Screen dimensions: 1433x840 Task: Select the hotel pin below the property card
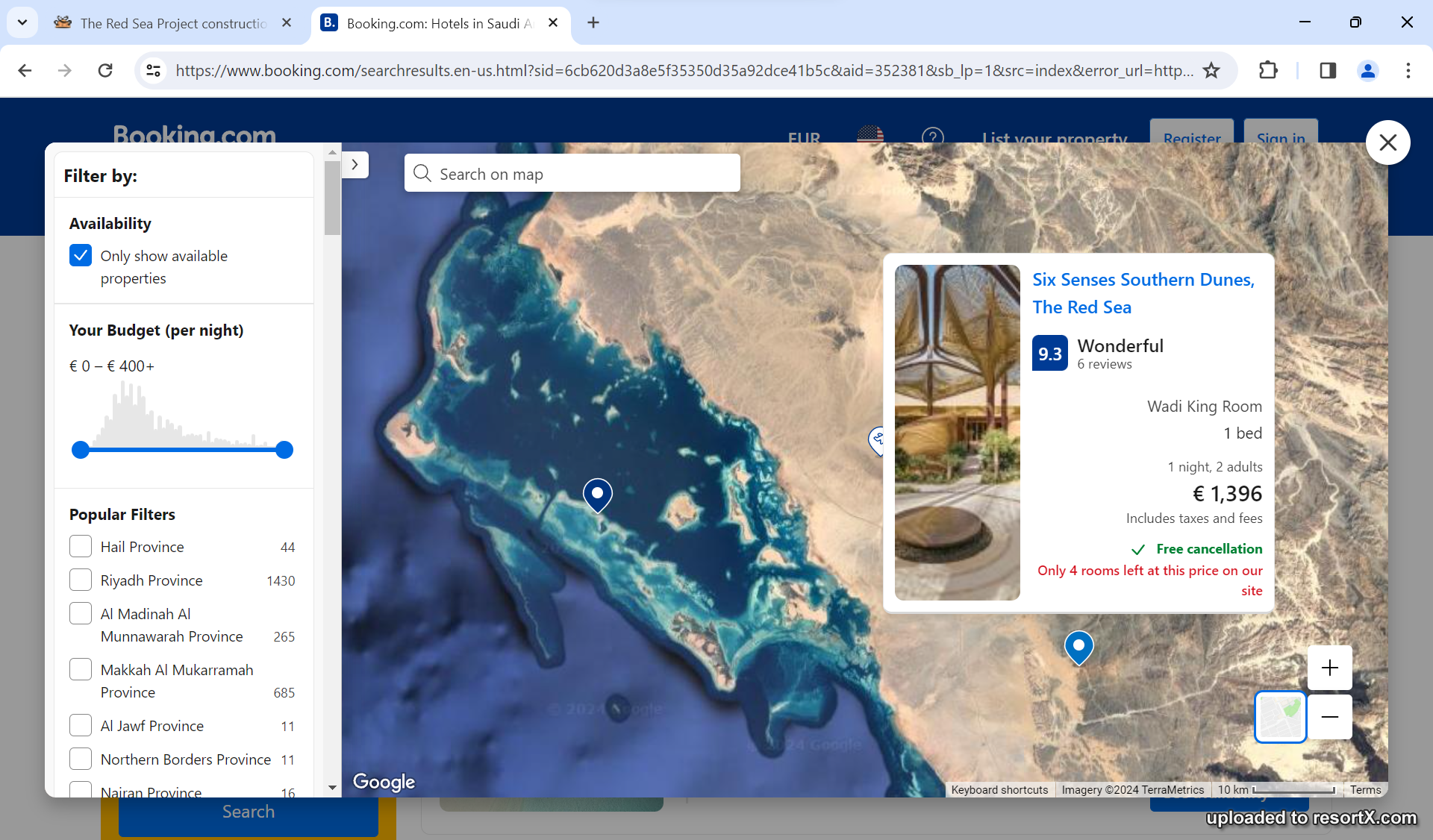(x=1078, y=648)
